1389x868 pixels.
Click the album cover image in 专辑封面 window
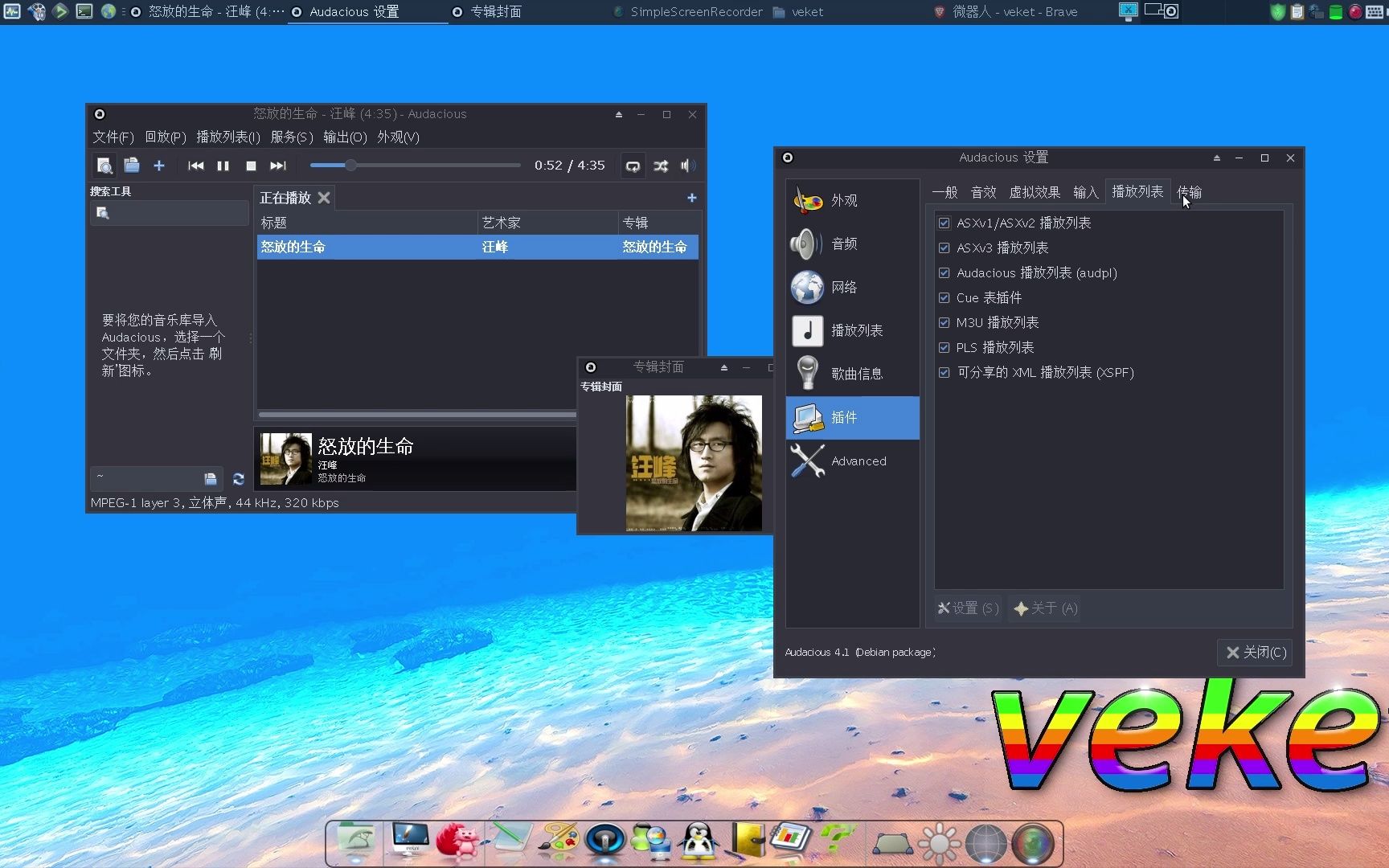(694, 463)
